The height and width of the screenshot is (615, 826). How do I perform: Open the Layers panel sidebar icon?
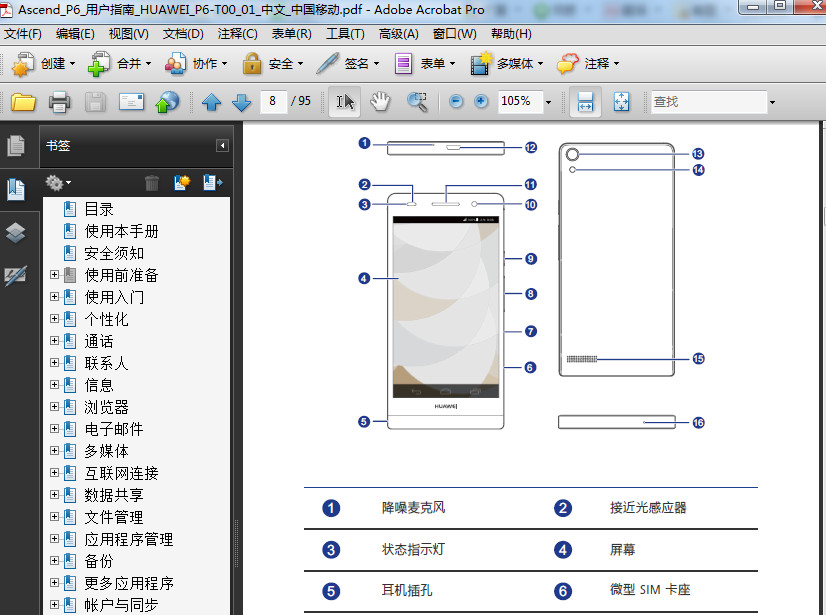coord(16,232)
